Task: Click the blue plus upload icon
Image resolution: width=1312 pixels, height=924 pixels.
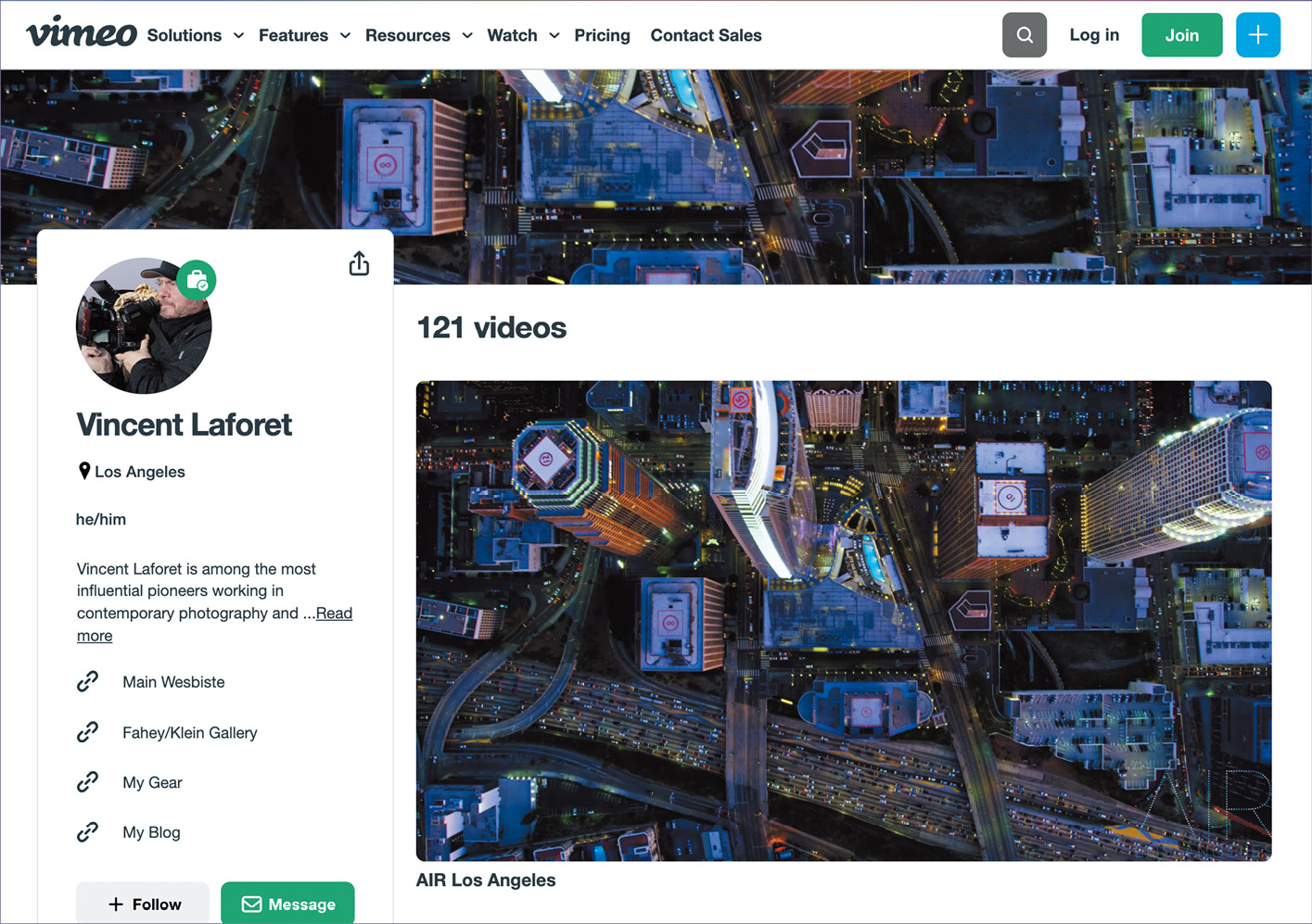Action: click(1257, 35)
